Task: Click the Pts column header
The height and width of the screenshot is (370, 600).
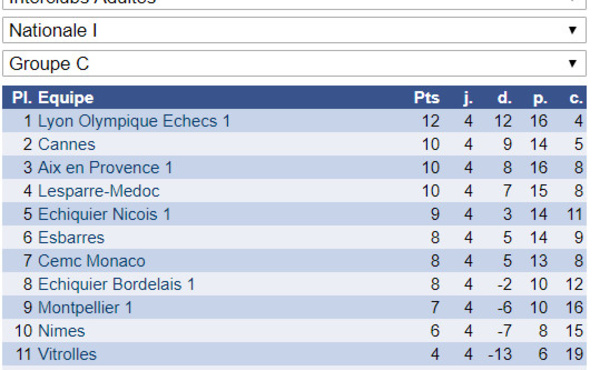Action: 427,98
